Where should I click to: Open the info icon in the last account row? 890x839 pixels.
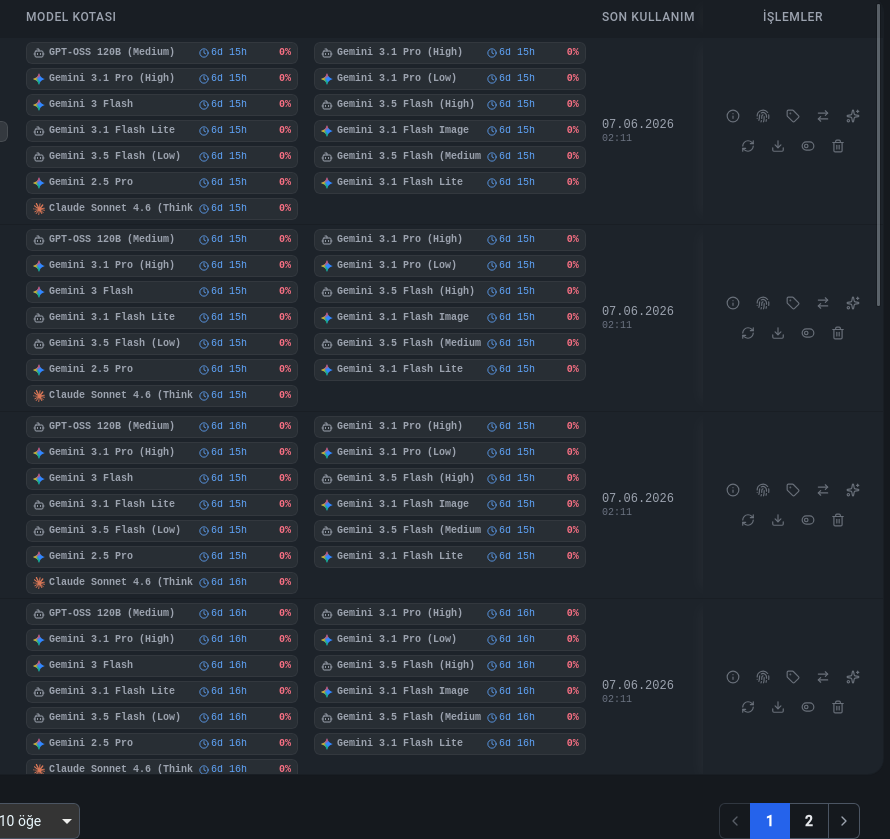click(x=733, y=677)
